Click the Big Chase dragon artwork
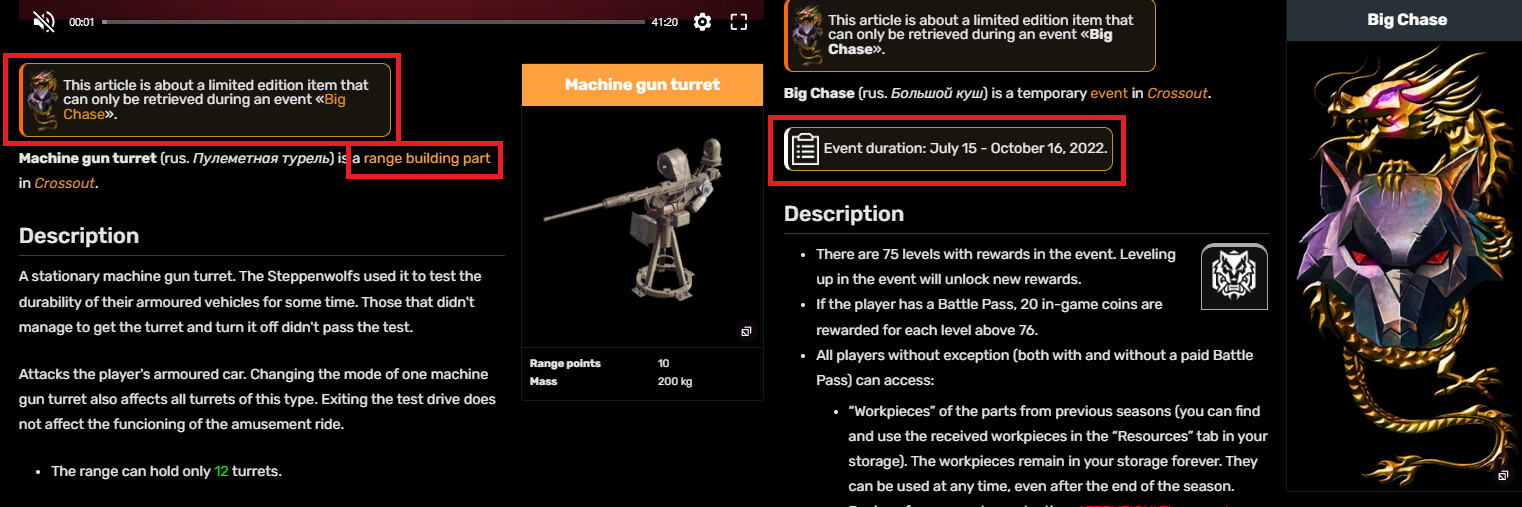This screenshot has width=1522, height=507. point(1406,262)
